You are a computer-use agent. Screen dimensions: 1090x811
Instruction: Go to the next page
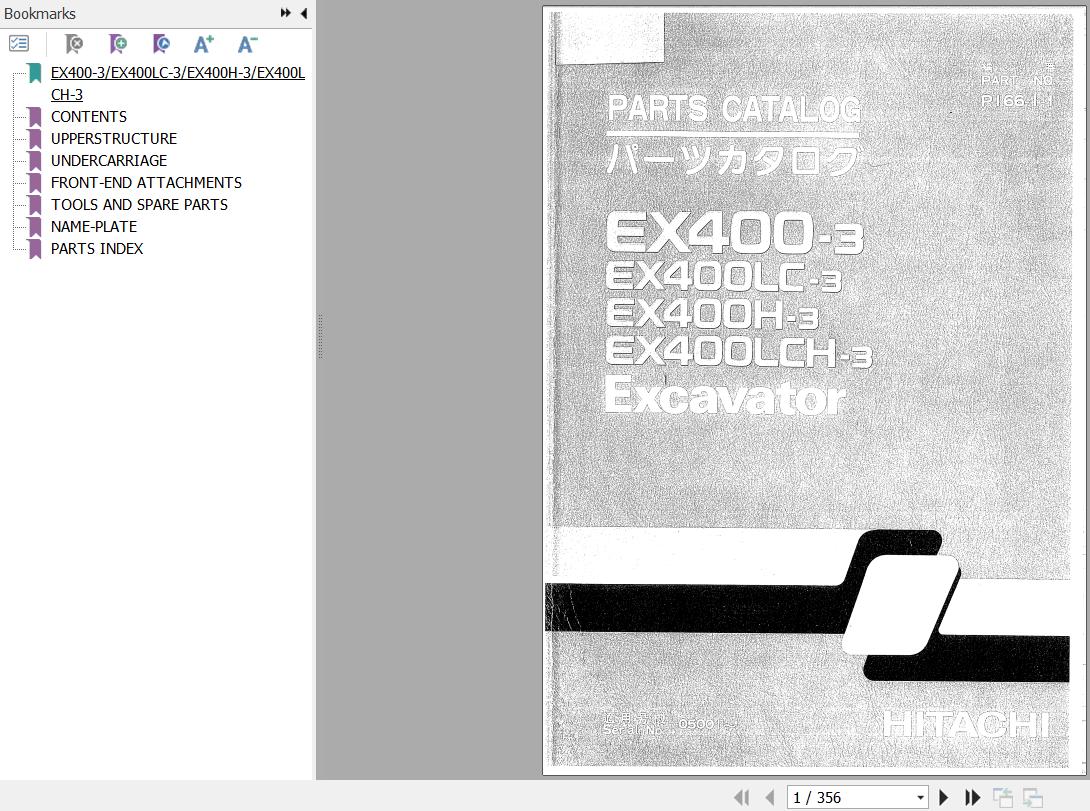(943, 798)
